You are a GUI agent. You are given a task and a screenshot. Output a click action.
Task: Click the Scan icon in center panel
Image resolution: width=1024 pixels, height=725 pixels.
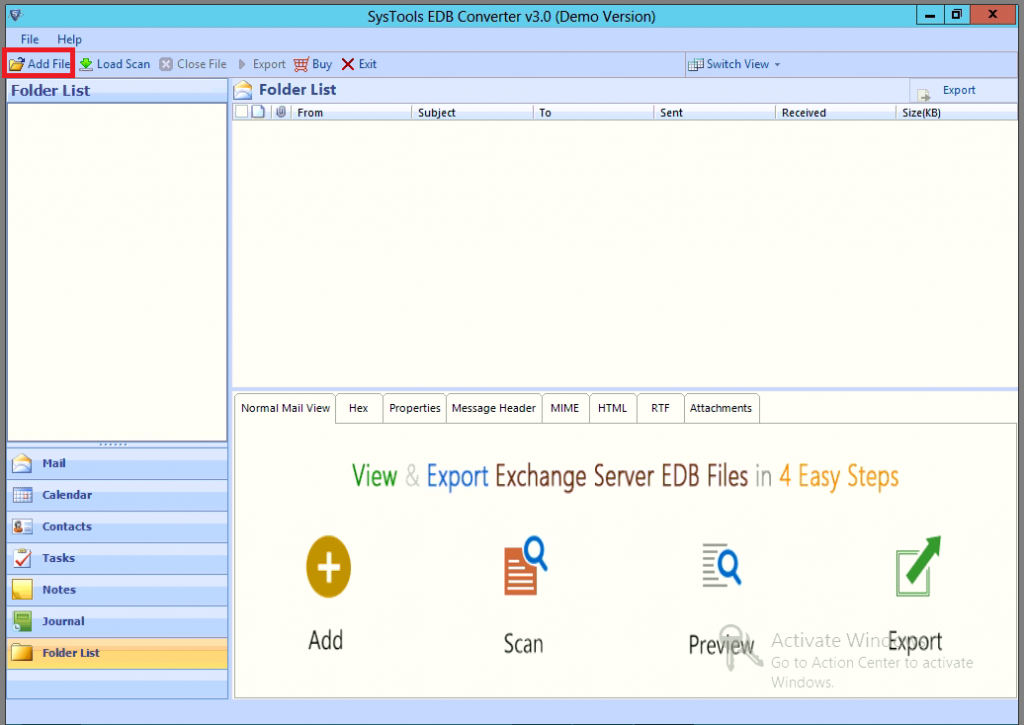(x=523, y=566)
